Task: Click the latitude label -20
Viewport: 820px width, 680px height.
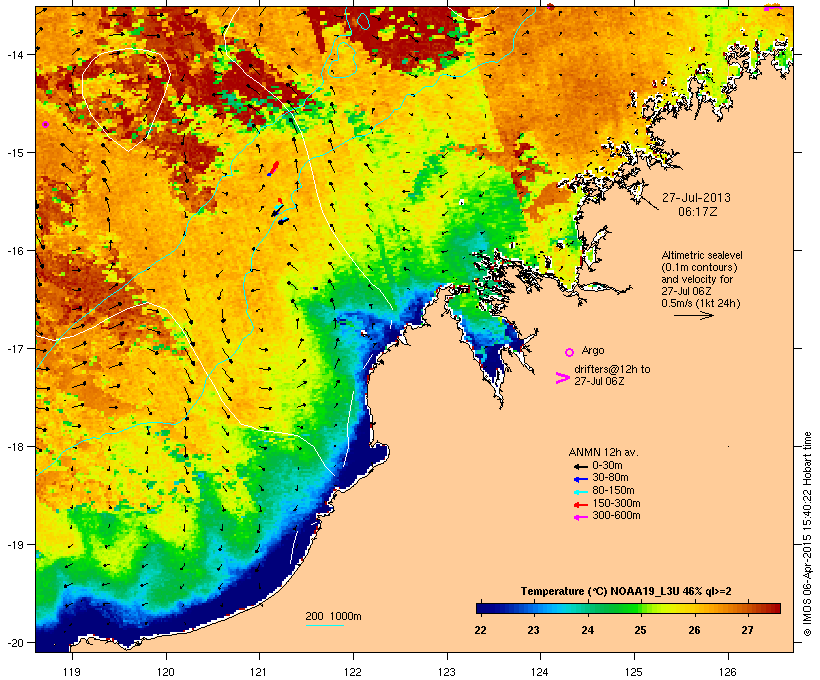Action: [x=15, y=643]
